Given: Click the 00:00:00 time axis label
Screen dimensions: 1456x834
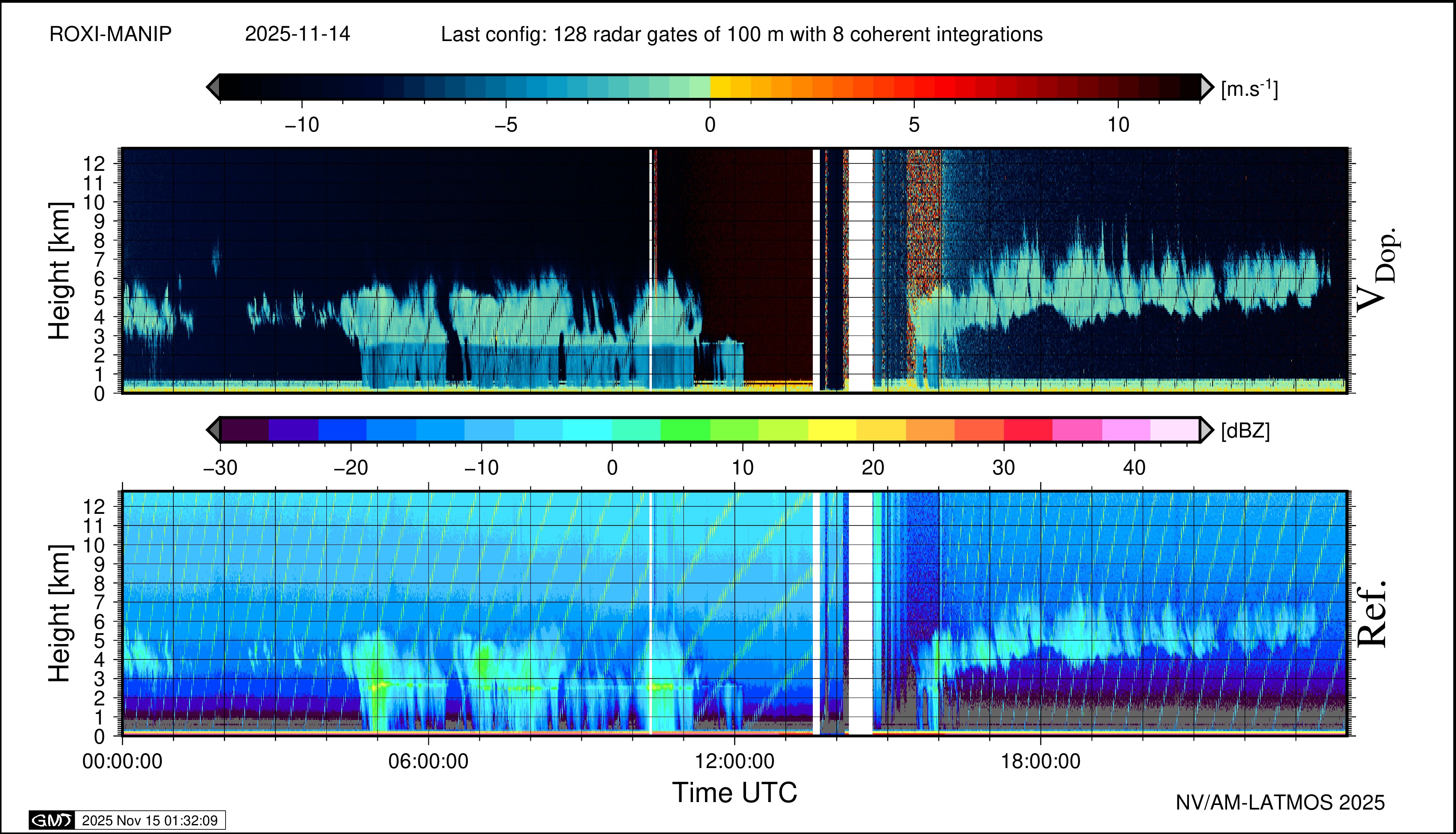Looking at the screenshot, I should point(122,761).
